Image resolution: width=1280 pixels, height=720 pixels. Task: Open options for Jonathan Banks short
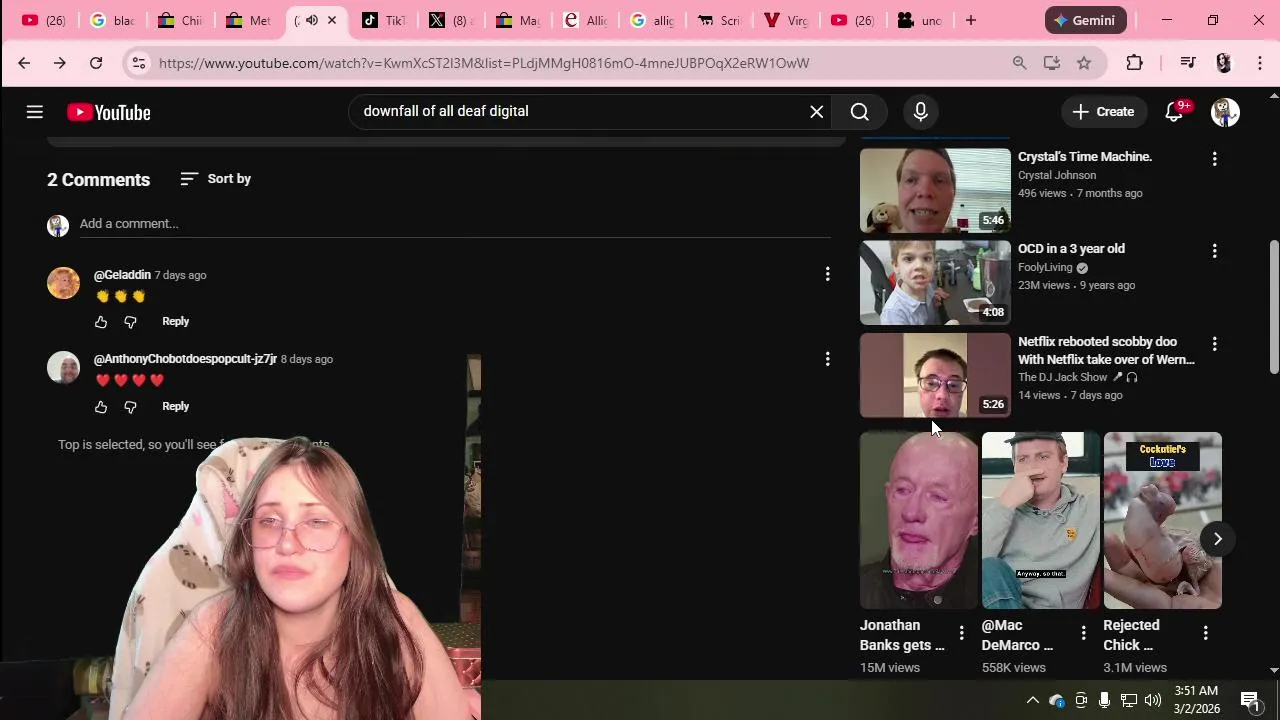961,633
